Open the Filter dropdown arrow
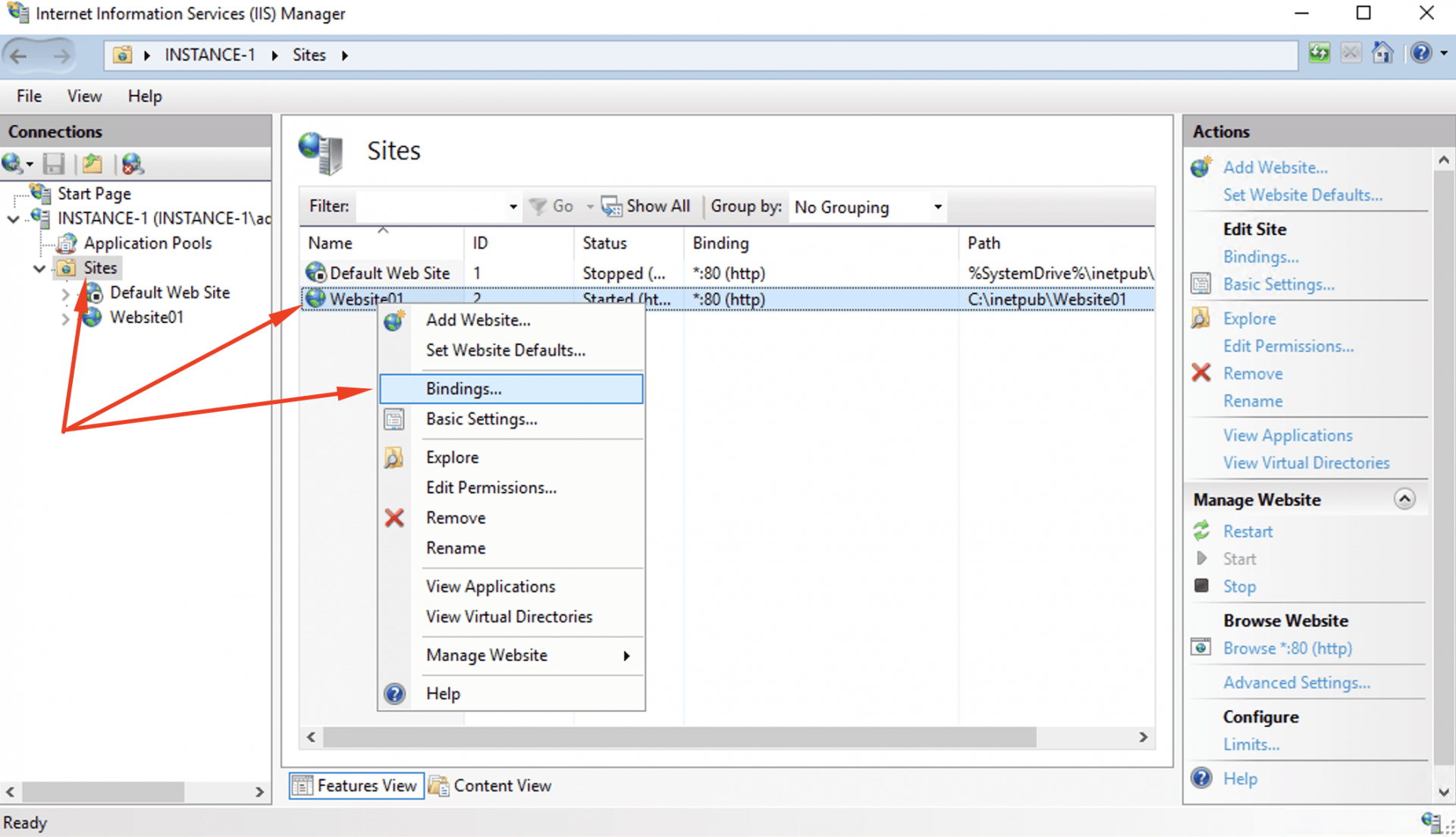Screen dimensions: 1456x837 (x=513, y=205)
